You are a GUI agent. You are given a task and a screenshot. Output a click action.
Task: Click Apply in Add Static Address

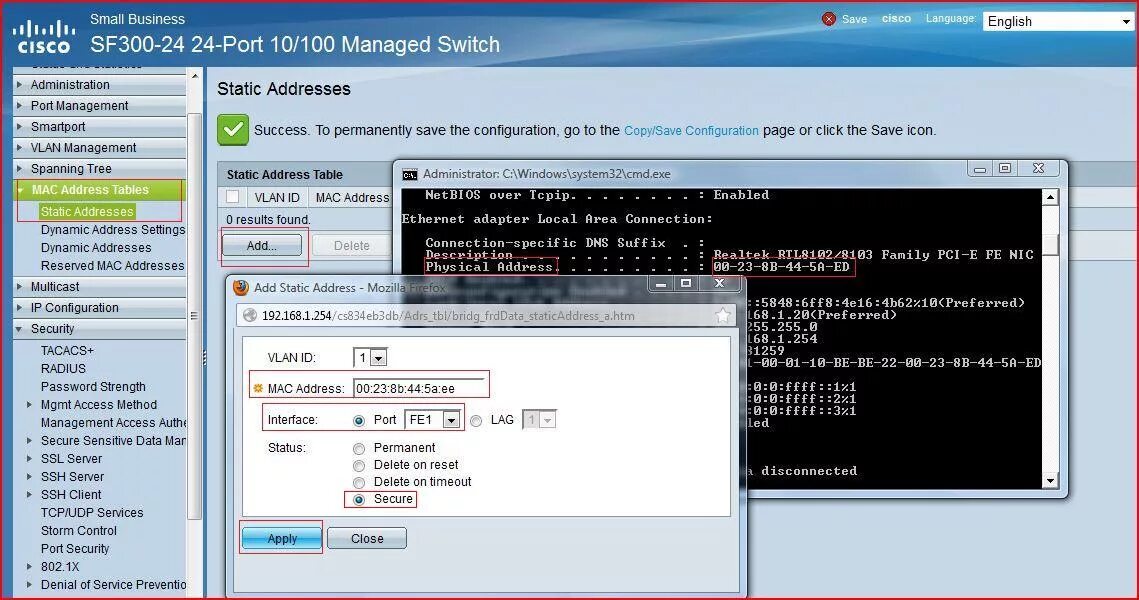(x=282, y=538)
